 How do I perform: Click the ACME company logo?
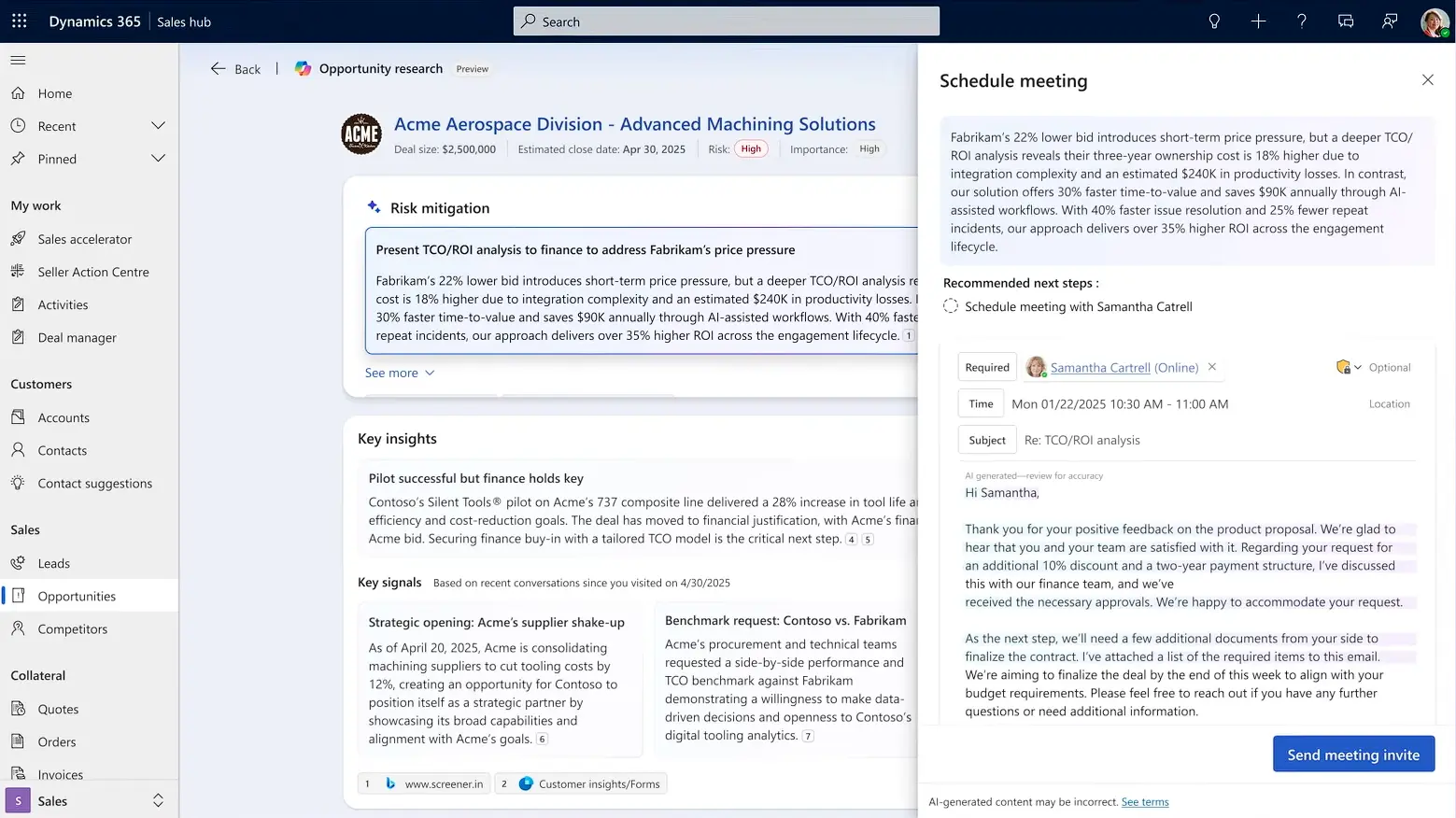[361, 134]
